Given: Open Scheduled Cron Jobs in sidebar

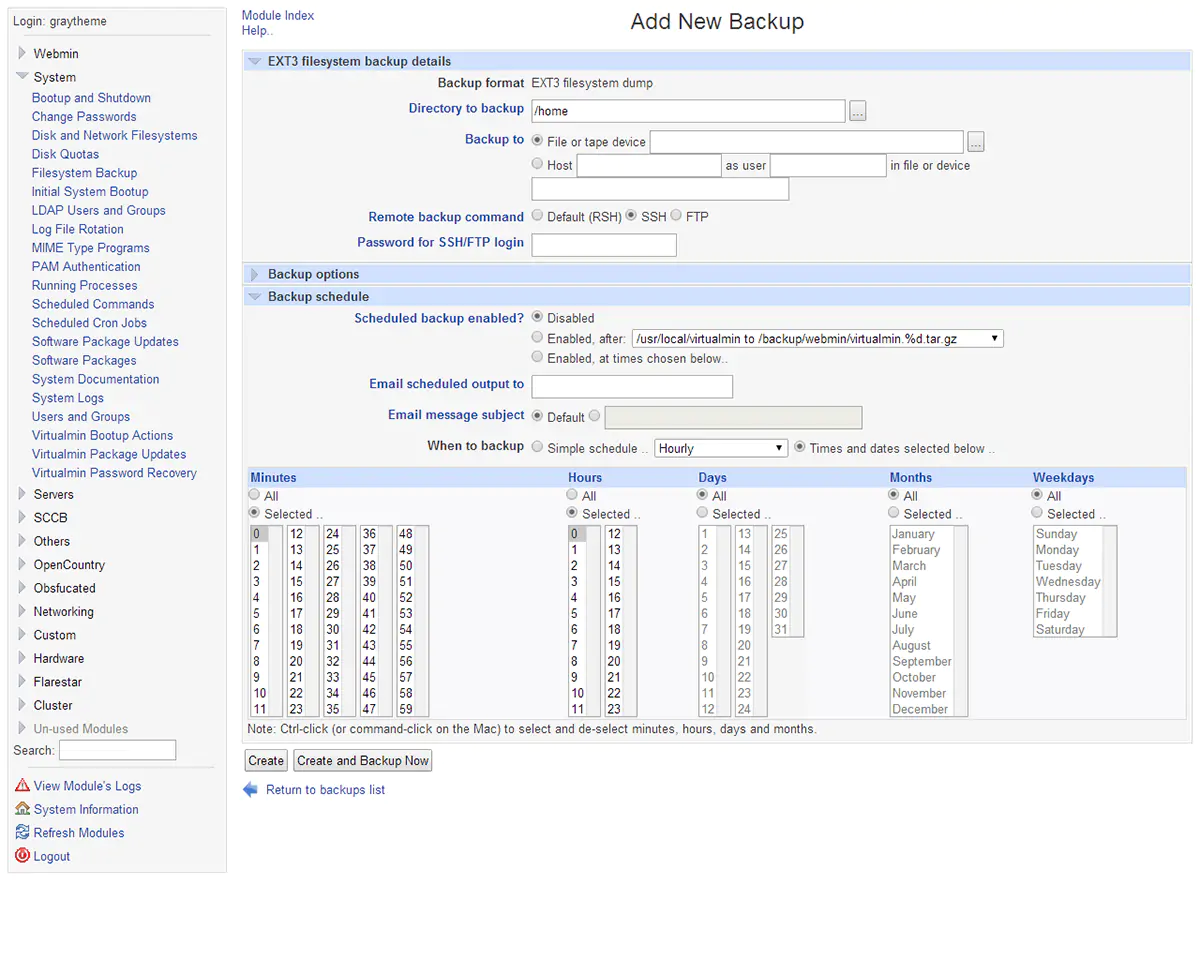Looking at the screenshot, I should tap(89, 323).
